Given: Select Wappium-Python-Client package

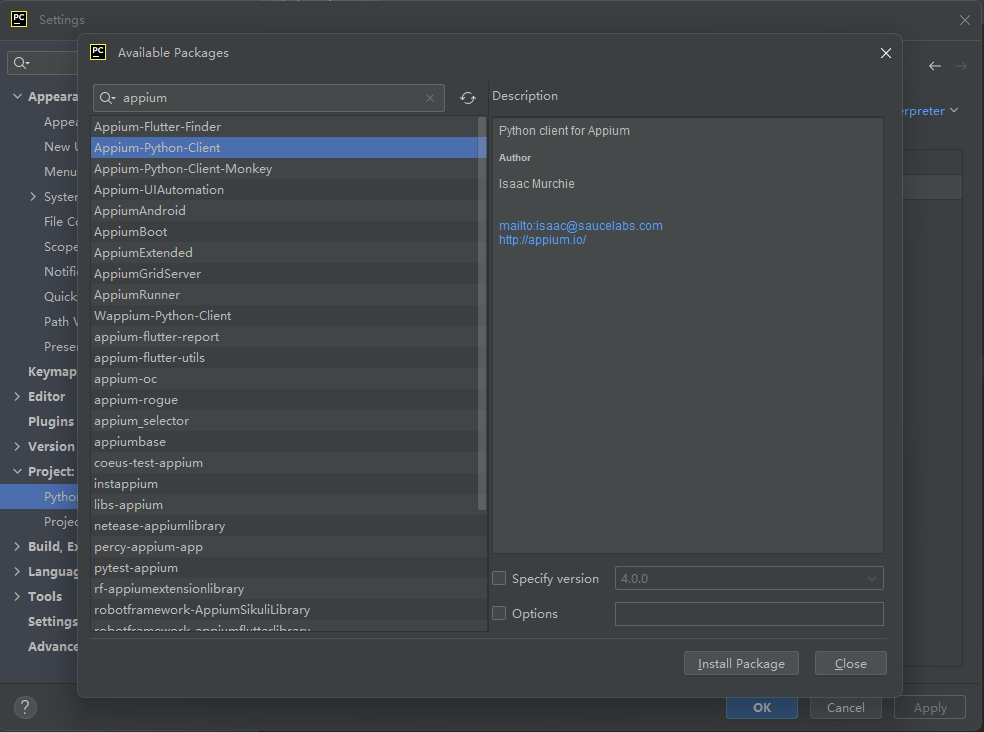Looking at the screenshot, I should click(x=284, y=316).
